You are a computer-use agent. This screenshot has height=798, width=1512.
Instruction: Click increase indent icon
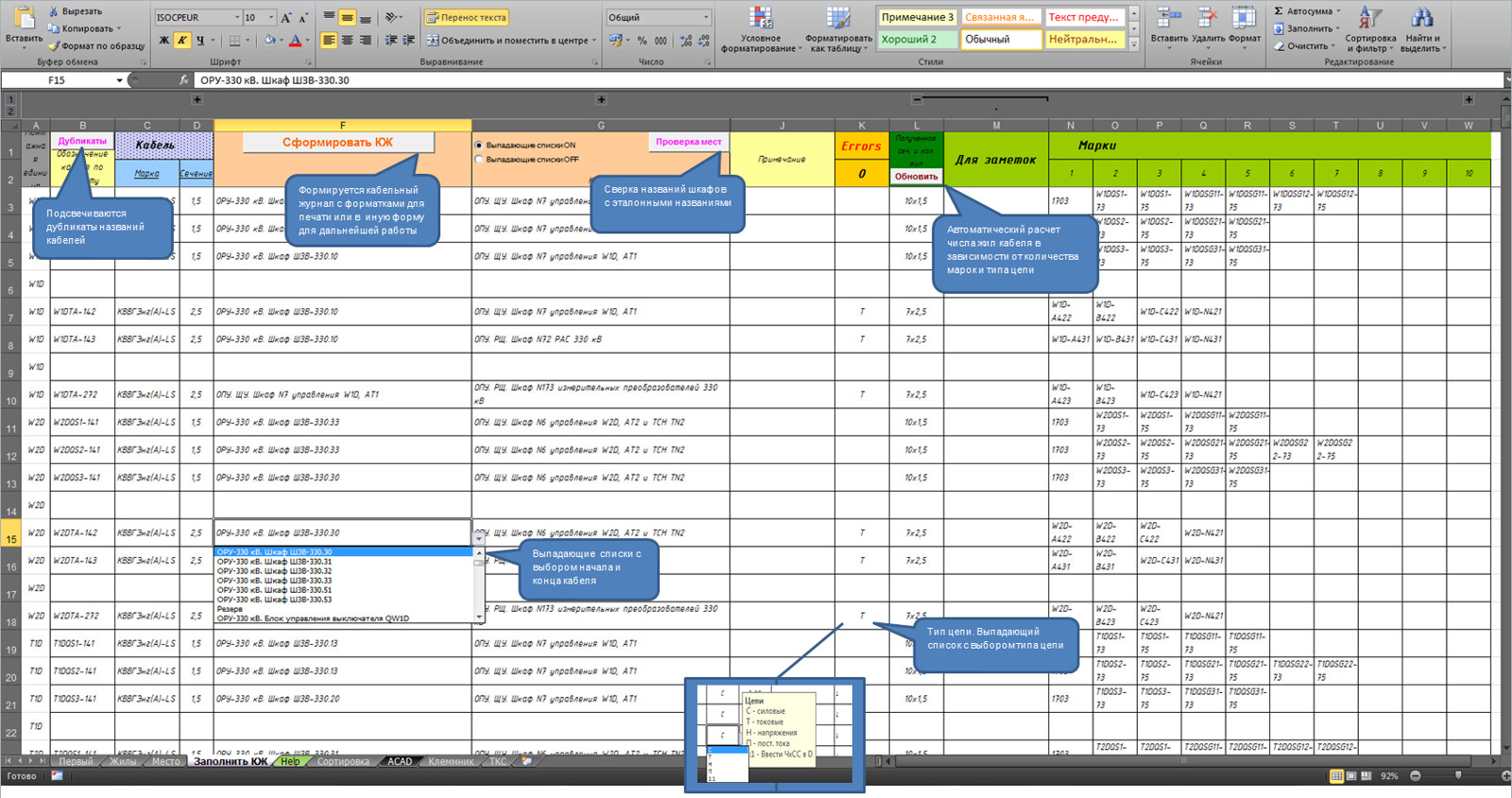click(x=409, y=41)
